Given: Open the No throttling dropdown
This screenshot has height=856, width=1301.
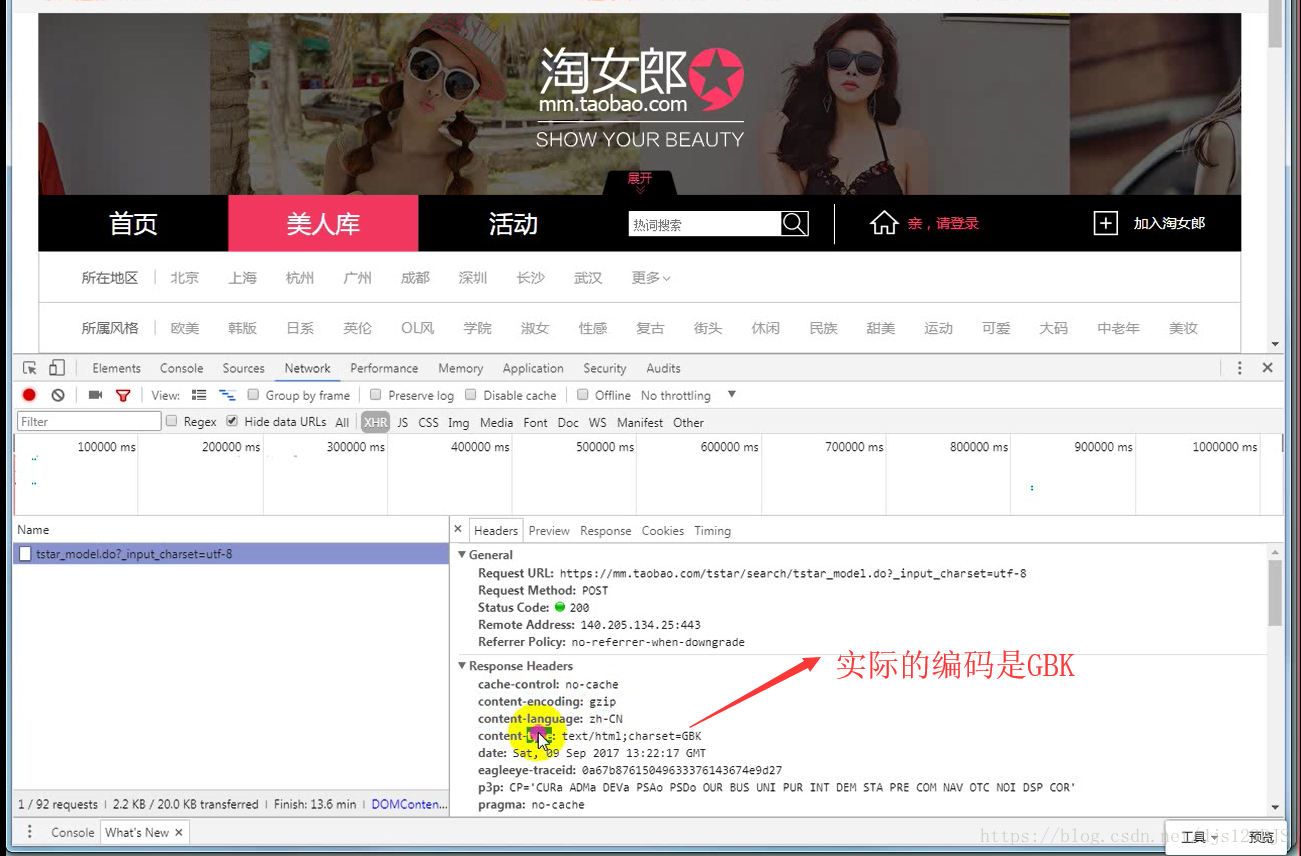Looking at the screenshot, I should (688, 395).
